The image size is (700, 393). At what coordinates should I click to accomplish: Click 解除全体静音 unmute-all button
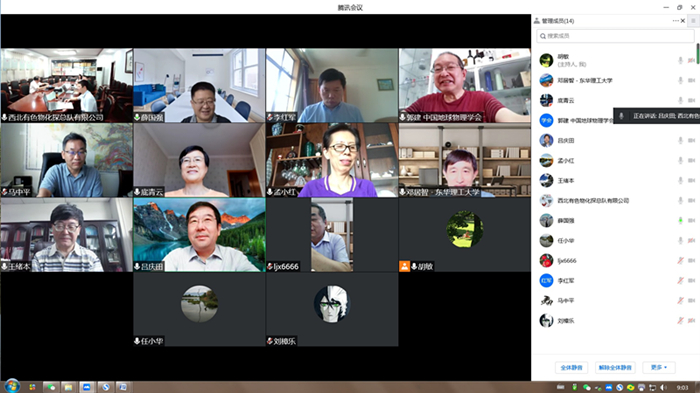(615, 368)
